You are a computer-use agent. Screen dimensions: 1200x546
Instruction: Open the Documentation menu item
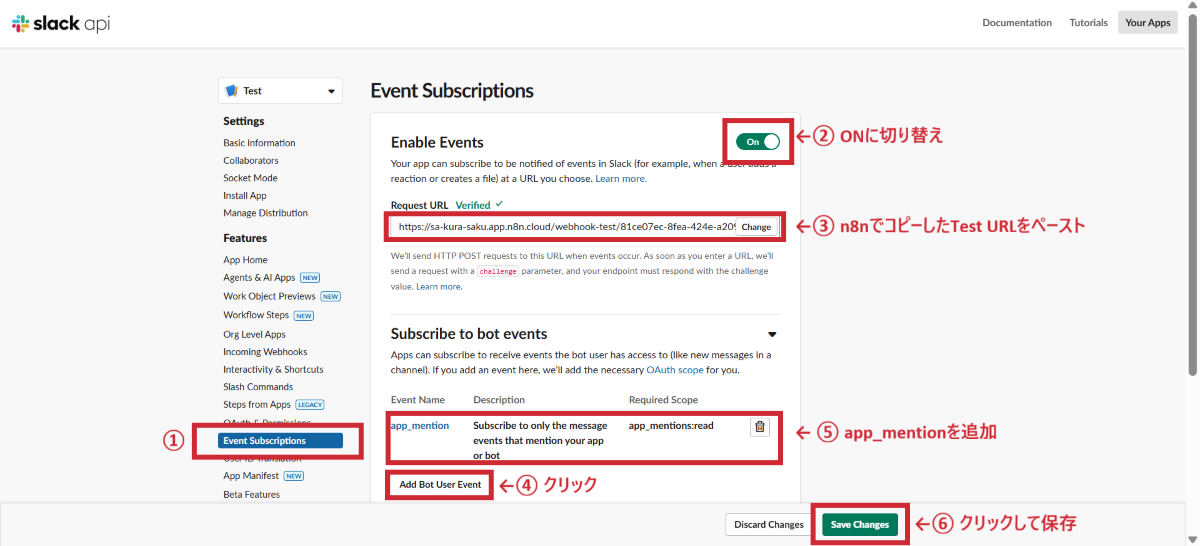coord(1016,23)
